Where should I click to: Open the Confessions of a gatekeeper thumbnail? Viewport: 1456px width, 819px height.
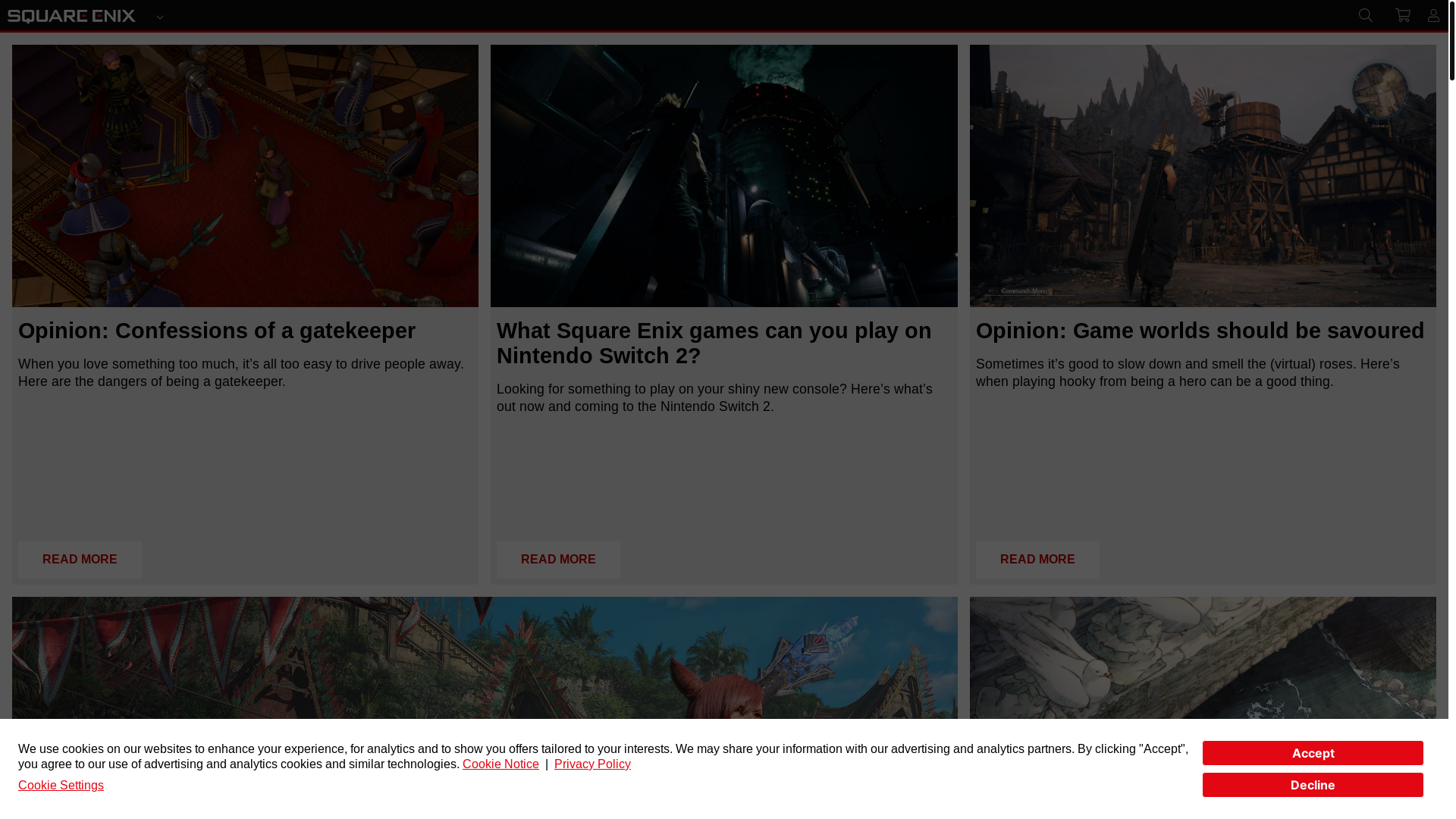point(245,176)
